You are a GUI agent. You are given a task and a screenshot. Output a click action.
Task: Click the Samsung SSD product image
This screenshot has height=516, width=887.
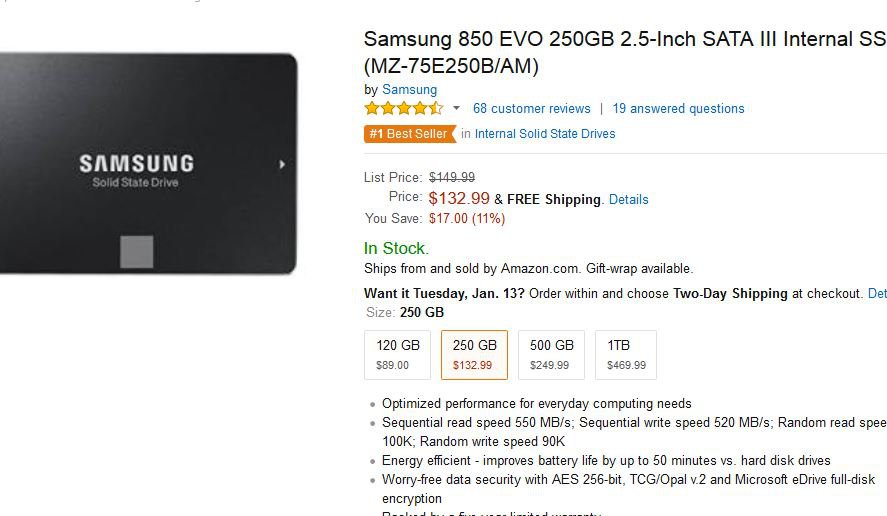tap(148, 164)
